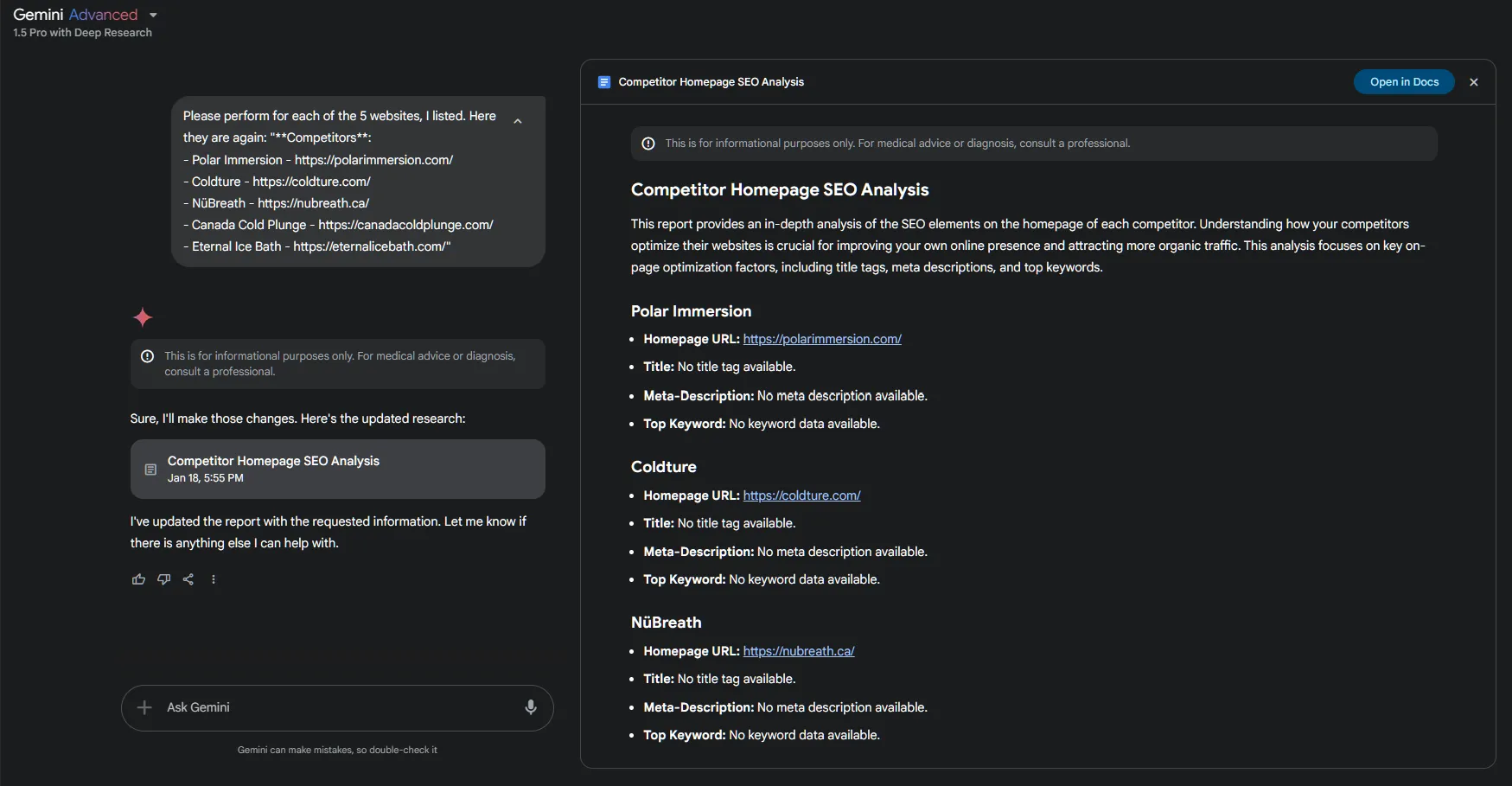
Task: Click the Coldture section heading
Action: pos(664,467)
